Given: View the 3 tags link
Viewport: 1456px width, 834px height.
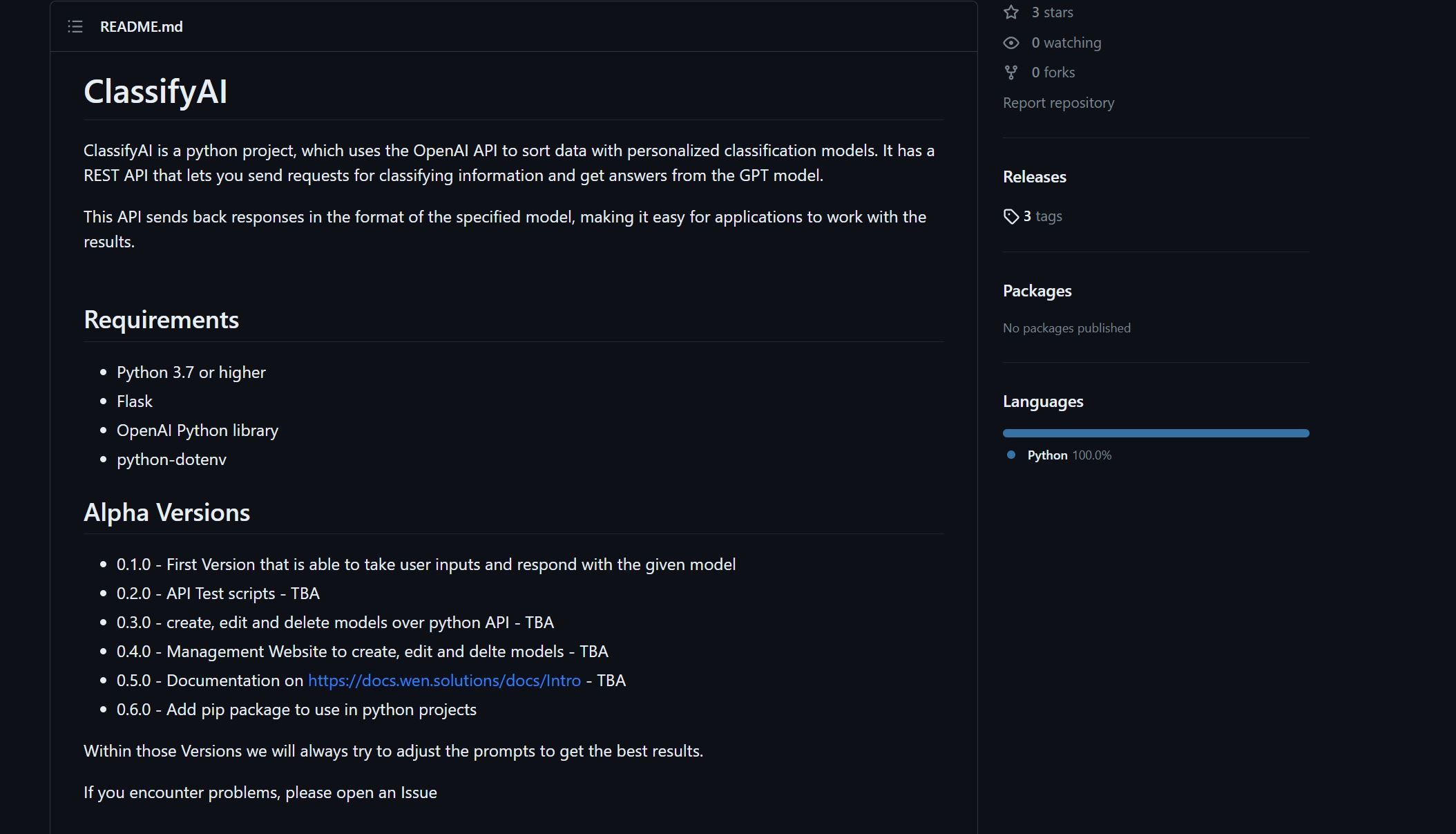Looking at the screenshot, I should [x=1042, y=216].
